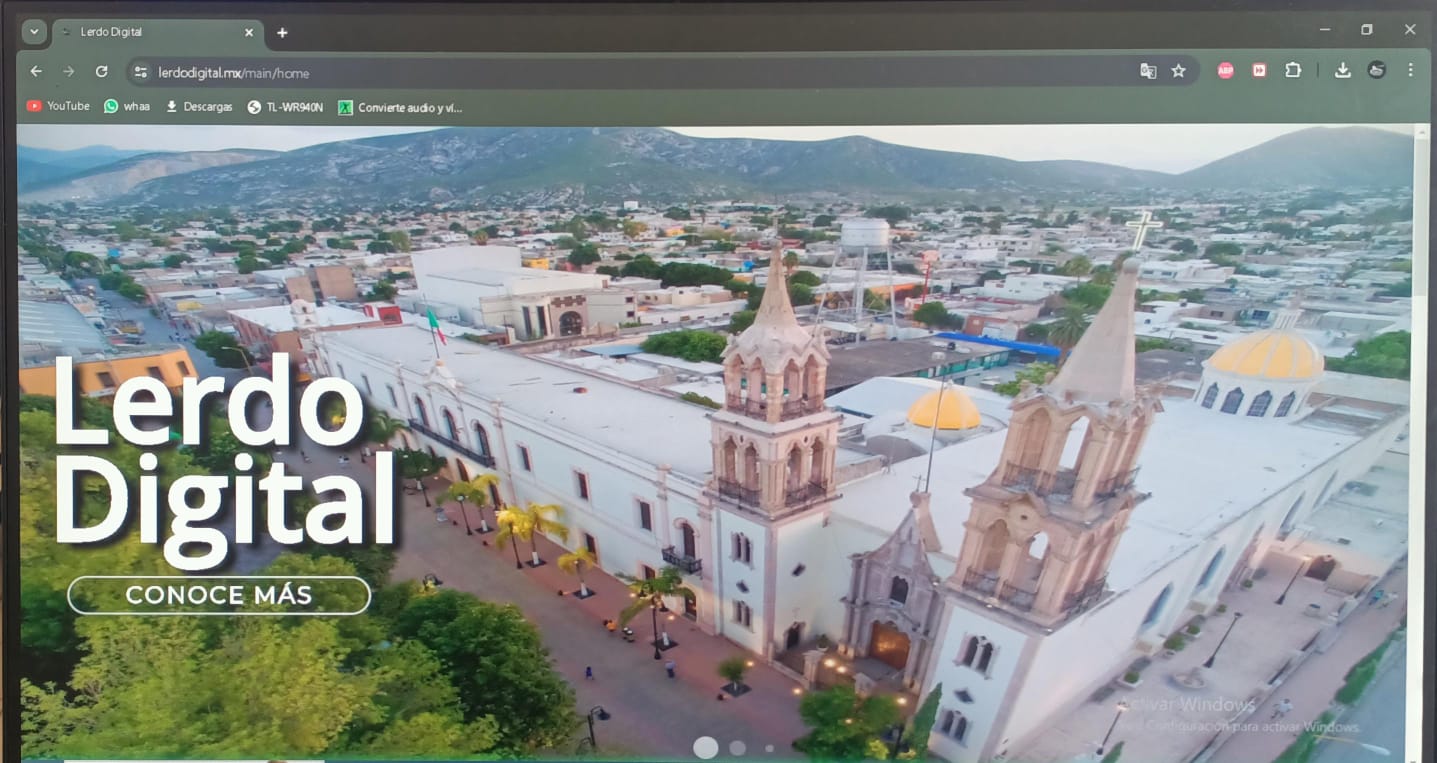
Task: Reload the Lerdo Digital page
Action: click(x=101, y=72)
